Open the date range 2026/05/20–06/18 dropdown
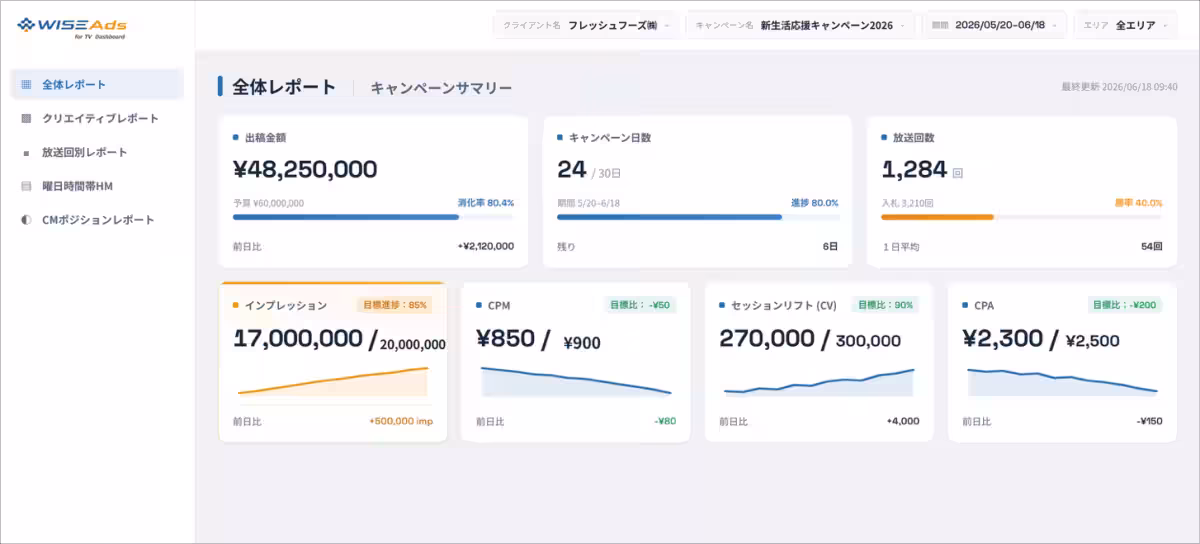1200x544 pixels. 994,25
